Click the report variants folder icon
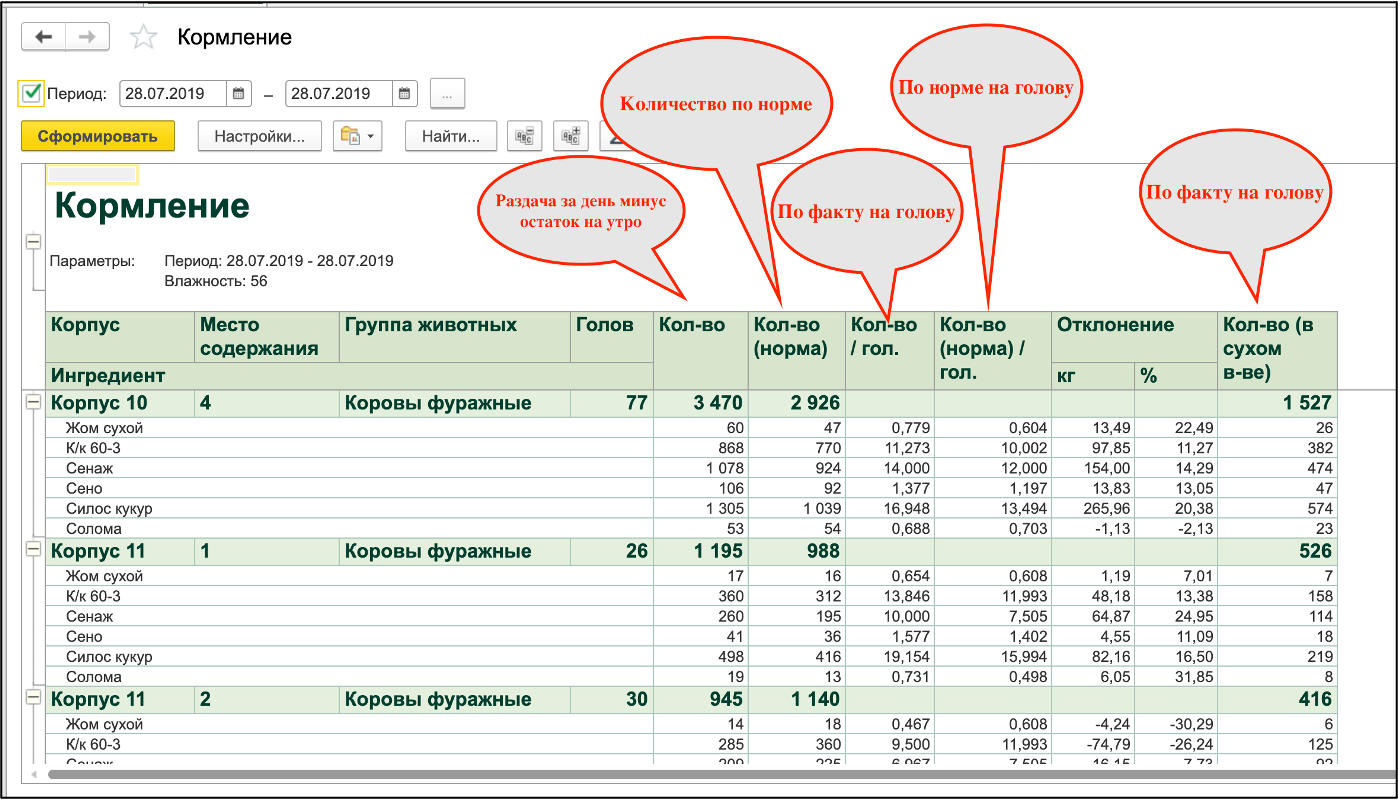1398x800 pixels. click(349, 136)
